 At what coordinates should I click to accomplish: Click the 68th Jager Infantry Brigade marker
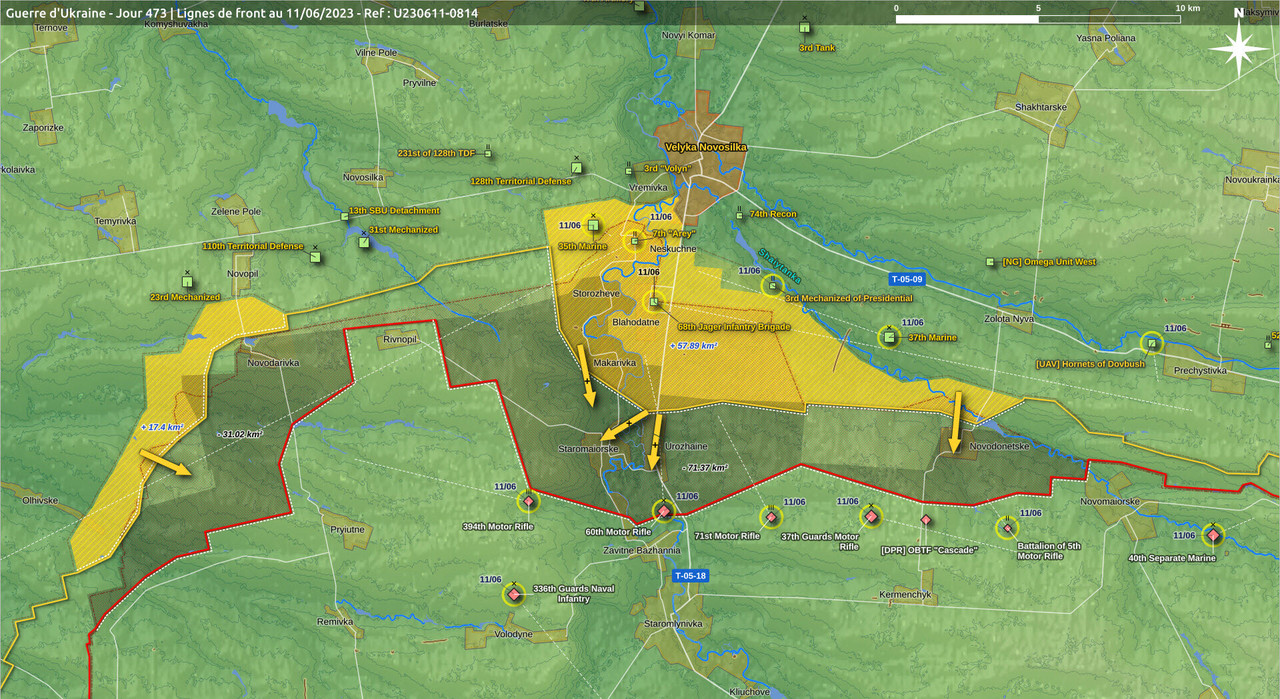pyautogui.click(x=654, y=302)
